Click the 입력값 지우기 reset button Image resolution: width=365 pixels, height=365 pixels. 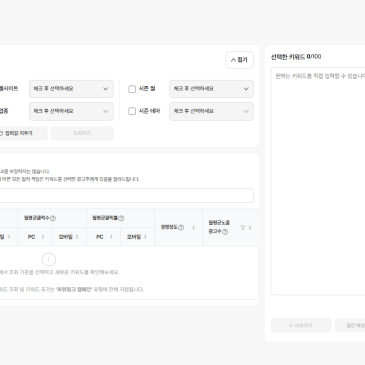pos(20,133)
